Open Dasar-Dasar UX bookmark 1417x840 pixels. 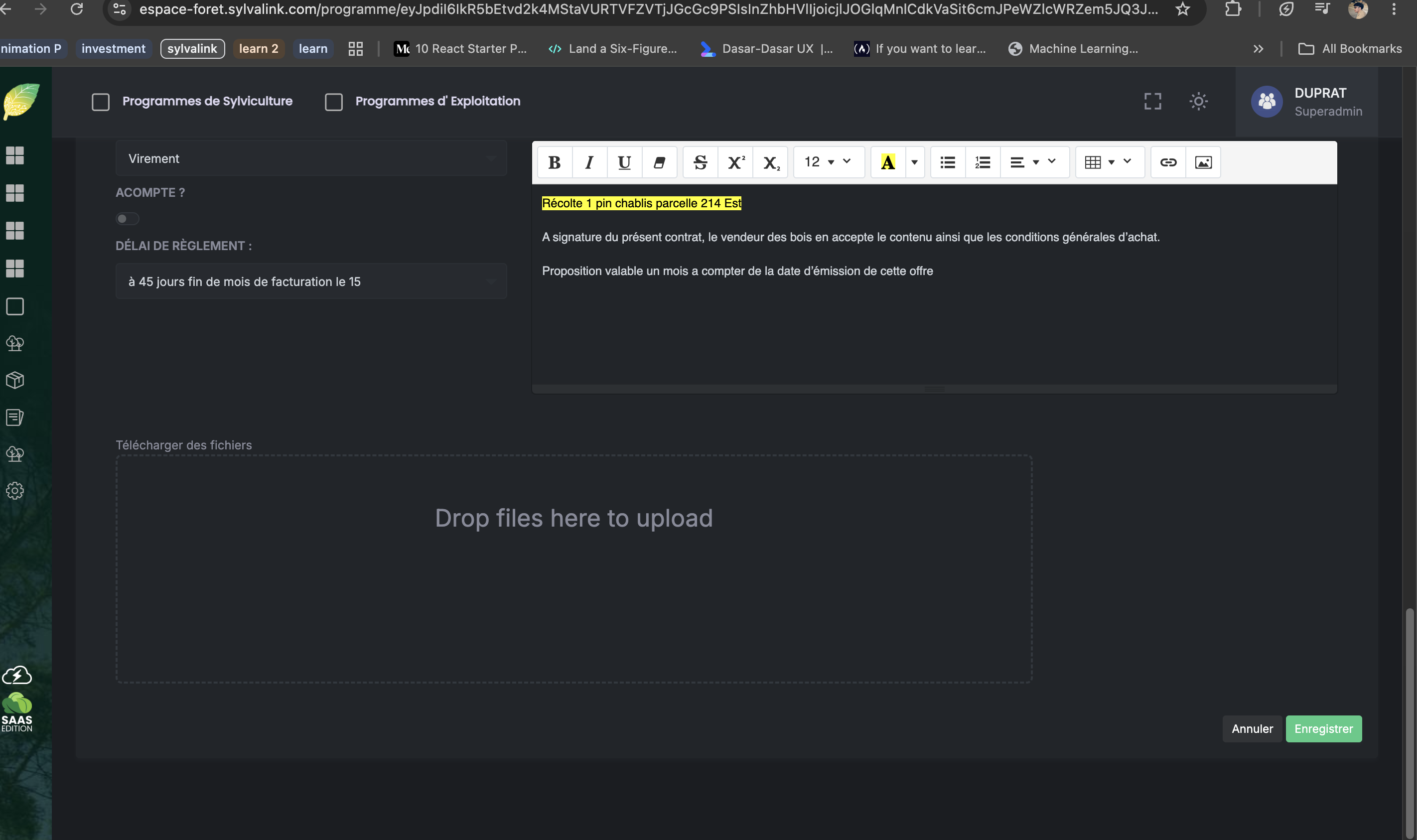767,49
